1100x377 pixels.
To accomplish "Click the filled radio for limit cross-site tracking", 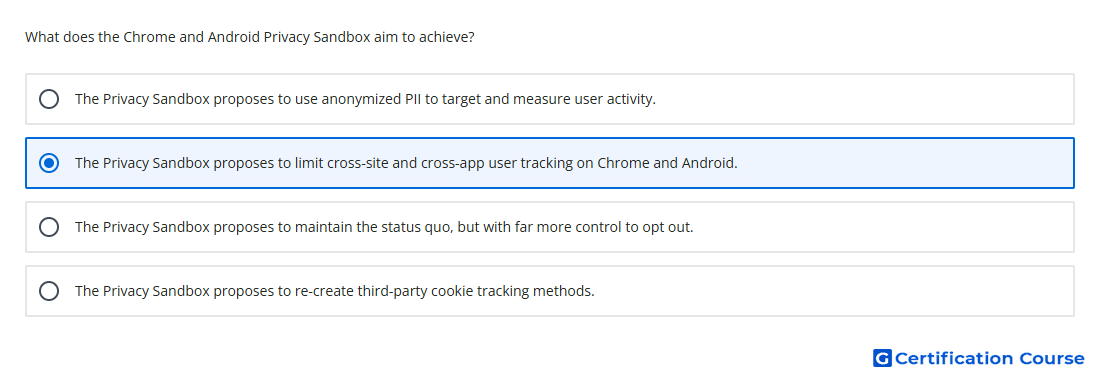I will tap(49, 163).
